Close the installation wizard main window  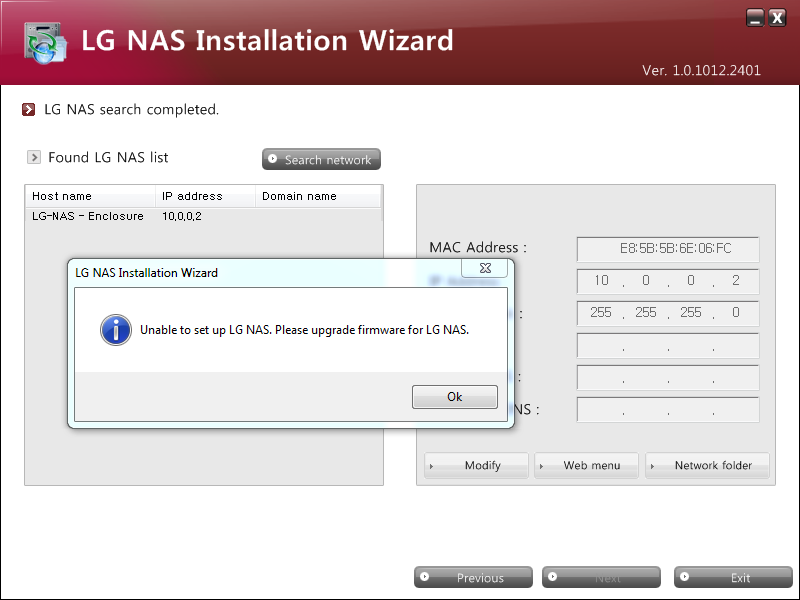(777, 18)
